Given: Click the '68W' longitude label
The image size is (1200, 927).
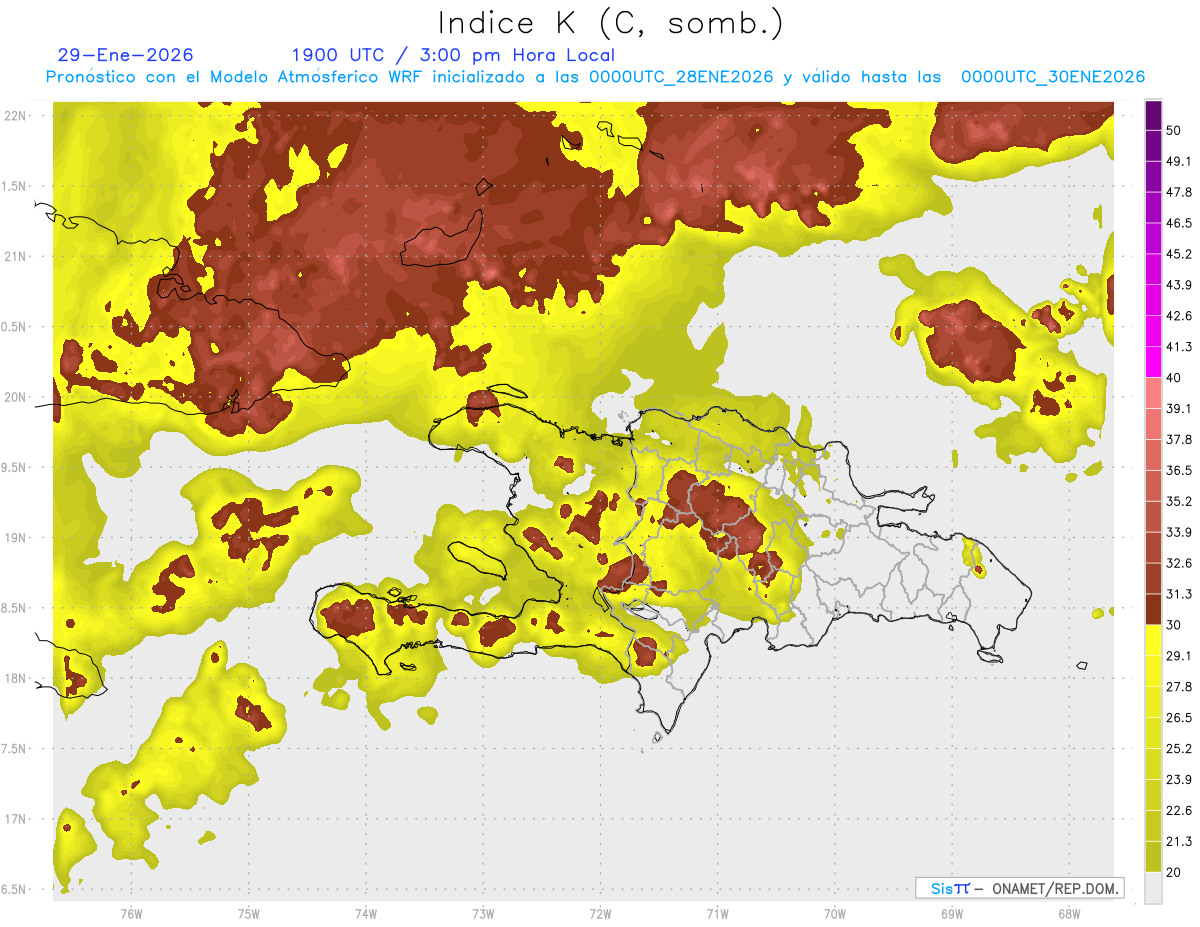Looking at the screenshot, I should pyautogui.click(x=1069, y=913).
